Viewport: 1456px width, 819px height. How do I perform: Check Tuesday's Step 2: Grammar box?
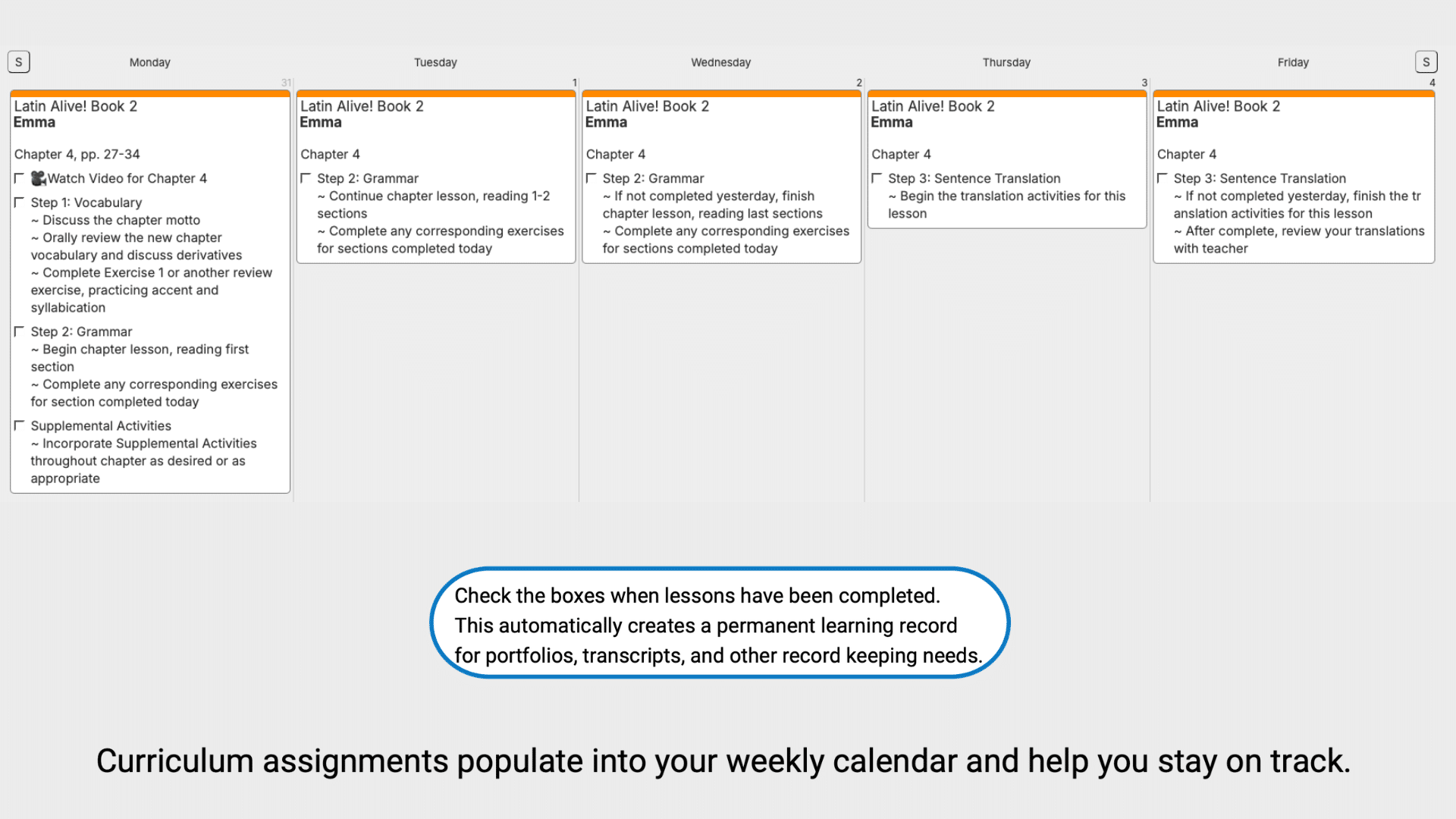[x=306, y=178]
